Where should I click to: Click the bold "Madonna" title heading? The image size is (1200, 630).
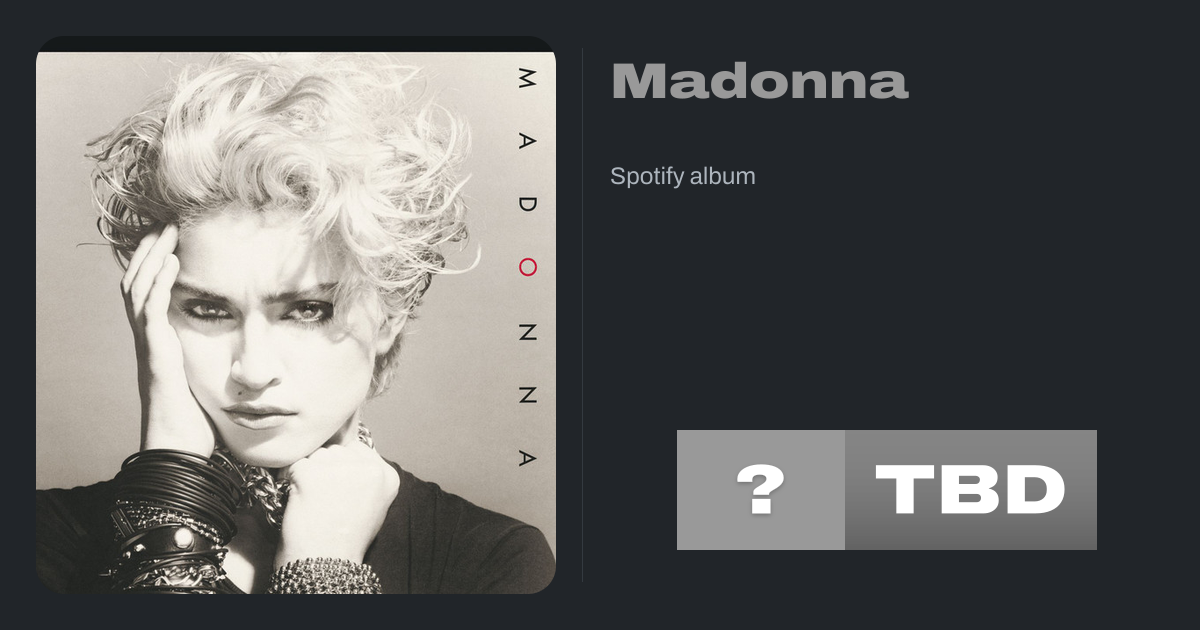point(760,82)
